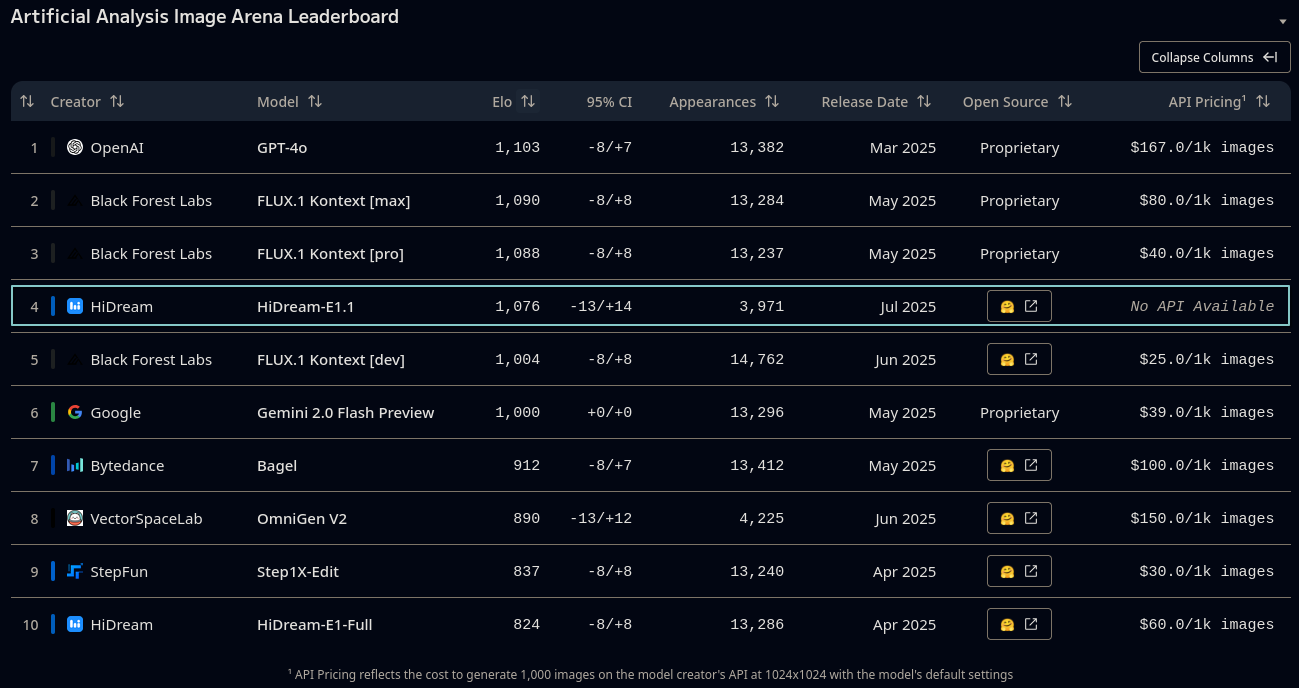Sort the Creator column with its arrow icon
The width and height of the screenshot is (1299, 688).
click(x=117, y=101)
